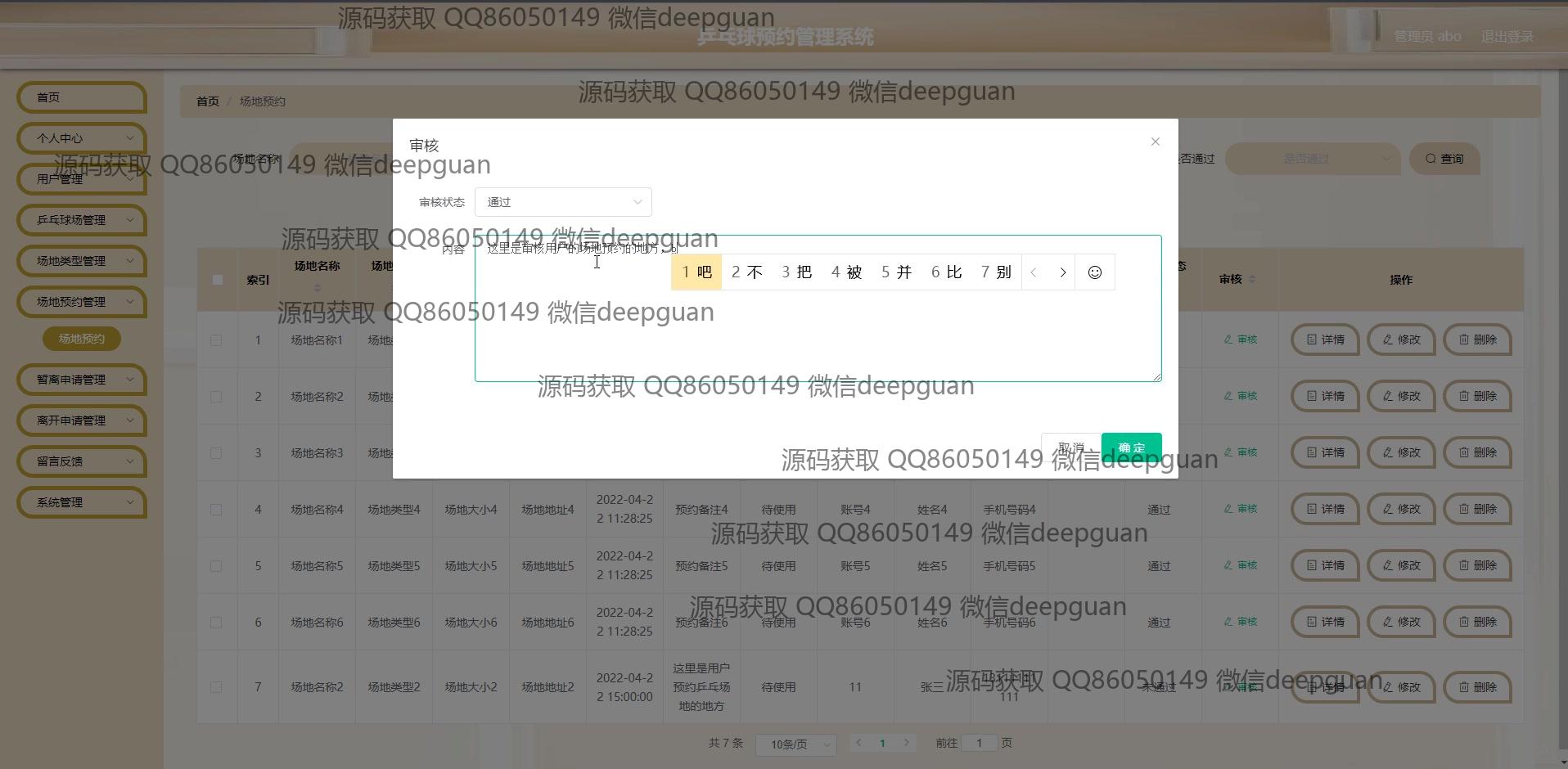This screenshot has height=769, width=1568.
Task: Click 删除 button for row 2
Action: tap(1476, 396)
